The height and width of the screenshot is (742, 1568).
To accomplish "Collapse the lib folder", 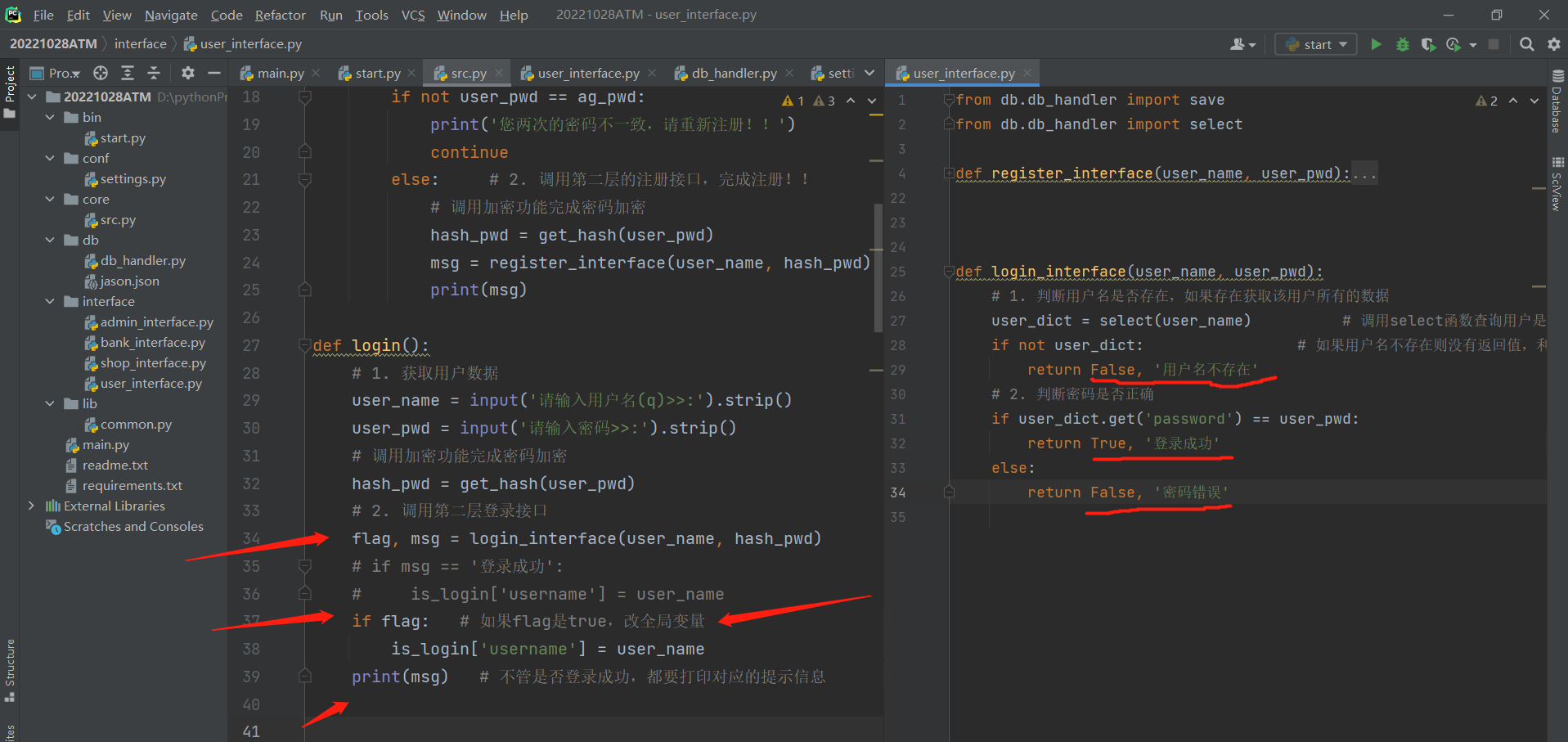I will 51,403.
